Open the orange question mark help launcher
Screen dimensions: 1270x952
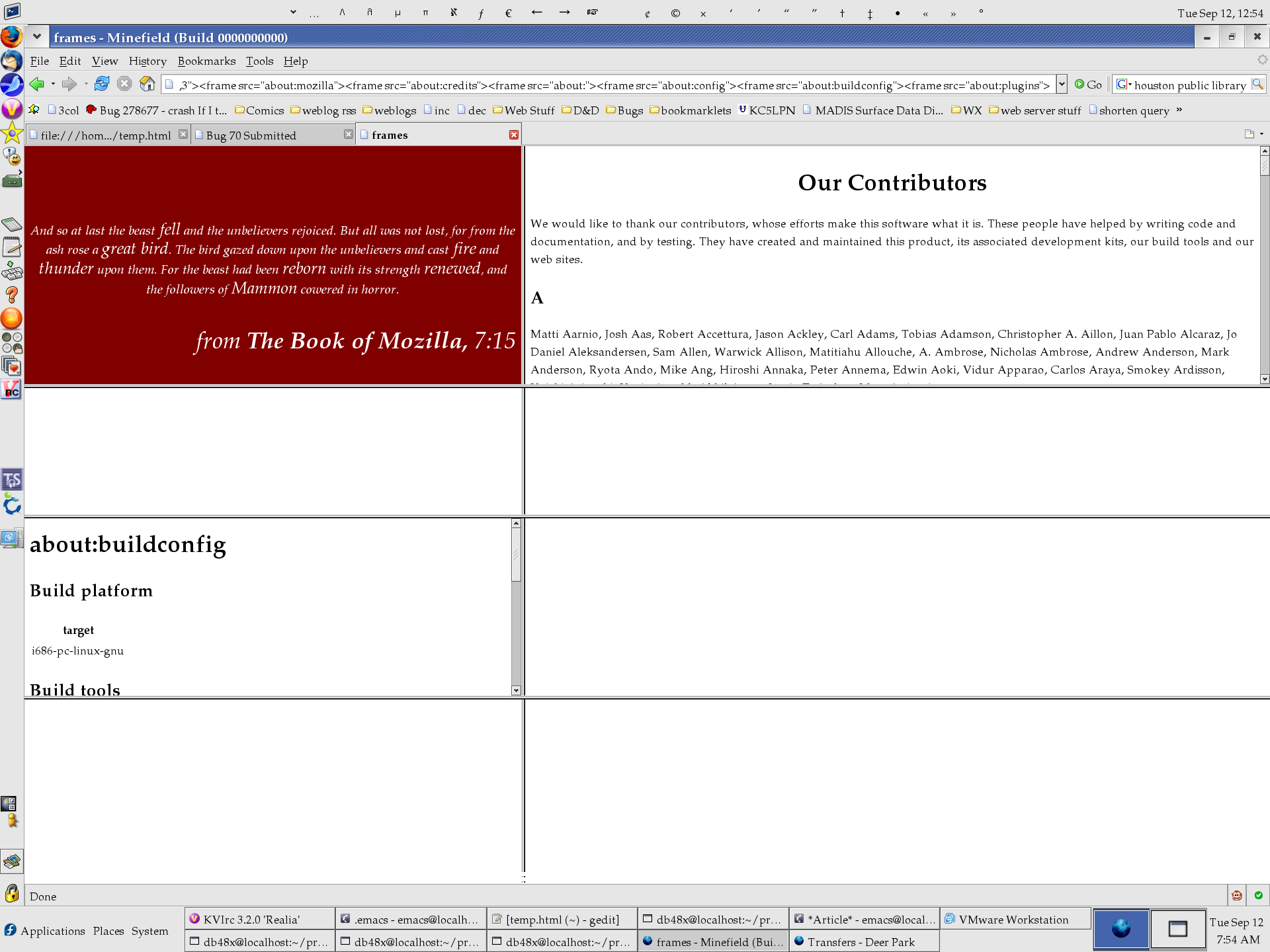tap(11, 295)
